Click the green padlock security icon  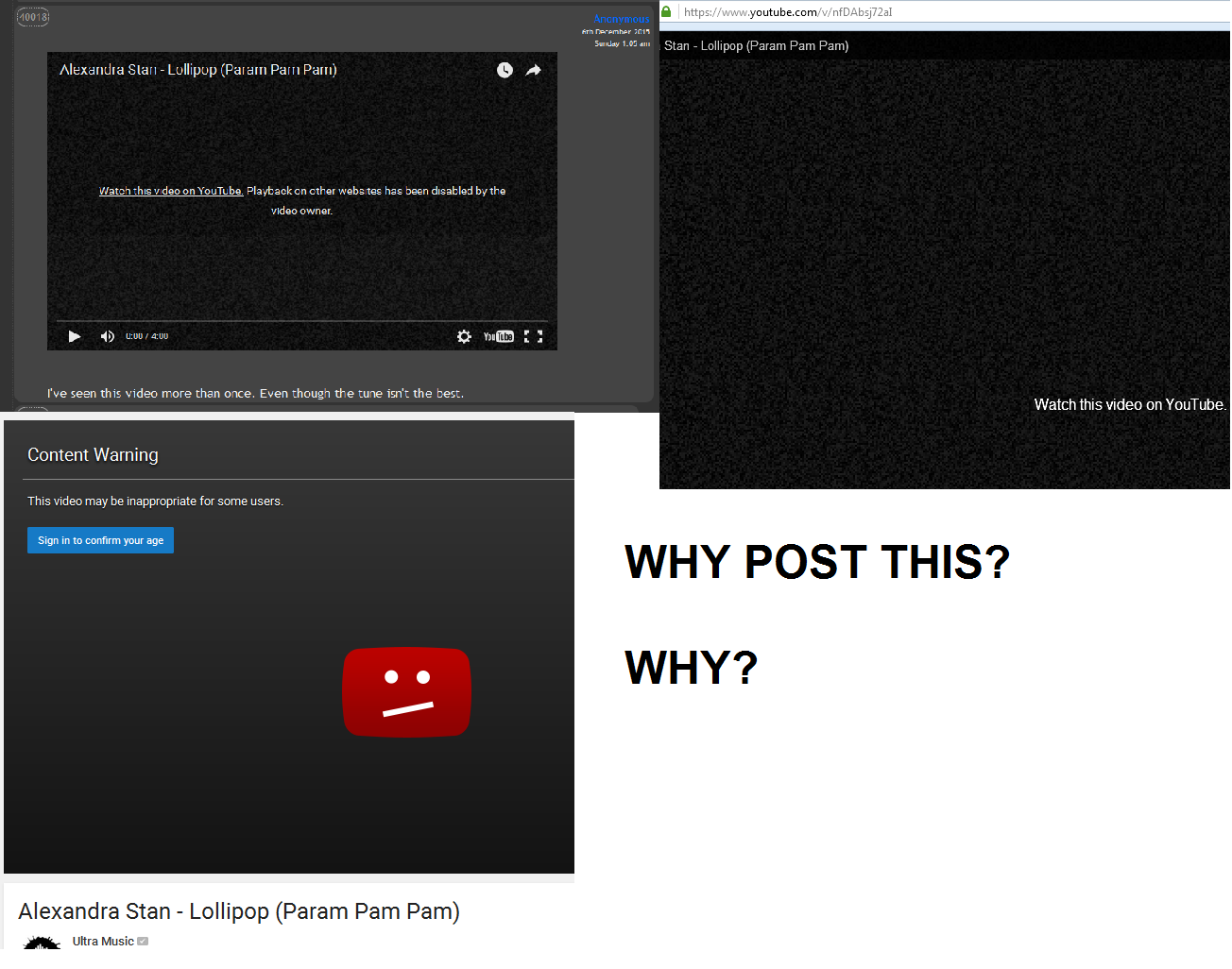coord(666,11)
